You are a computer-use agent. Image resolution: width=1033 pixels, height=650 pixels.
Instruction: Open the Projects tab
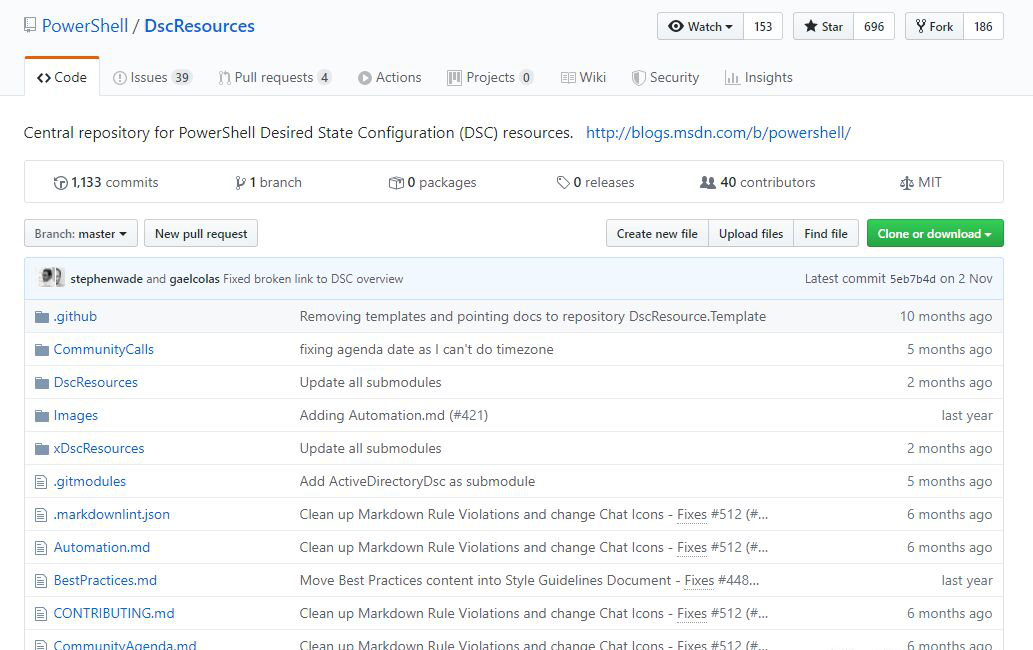click(490, 77)
